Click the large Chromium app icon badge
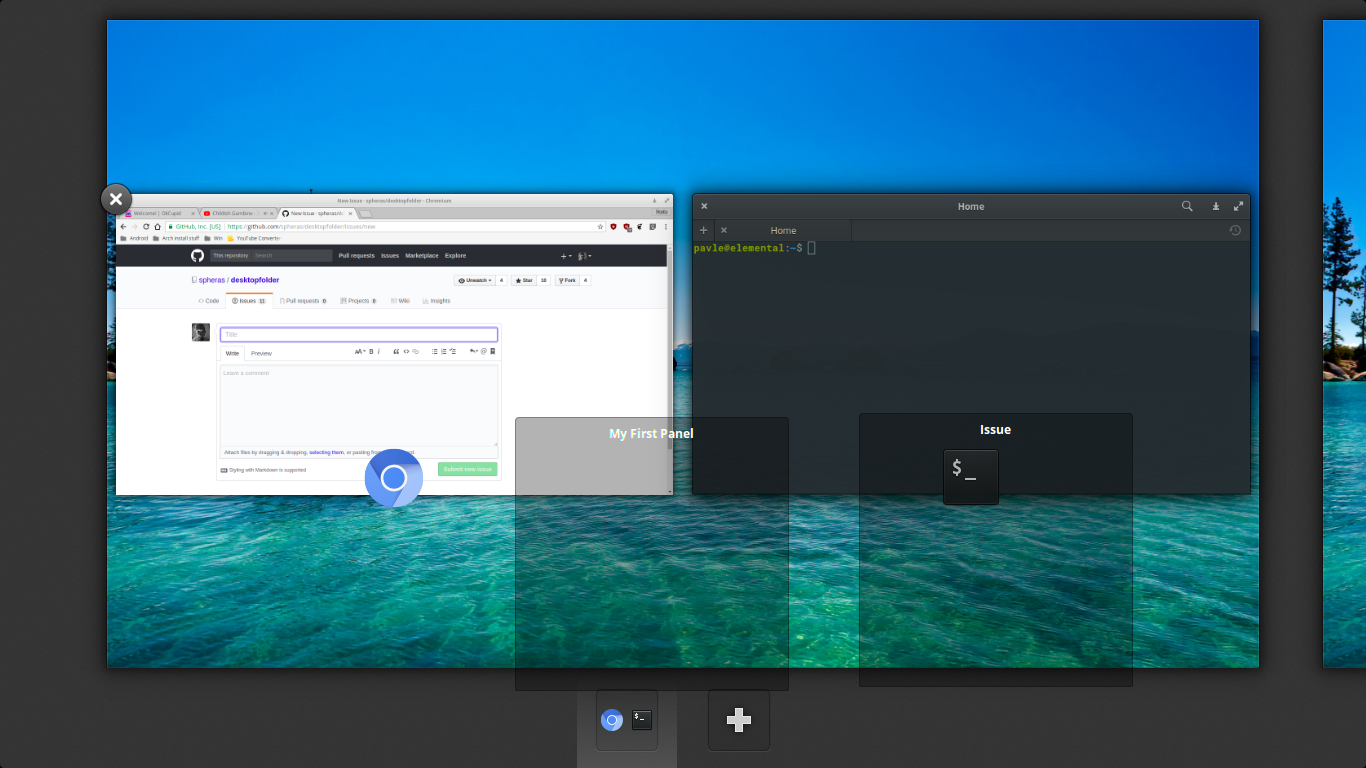Image resolution: width=1366 pixels, height=768 pixels. click(394, 478)
